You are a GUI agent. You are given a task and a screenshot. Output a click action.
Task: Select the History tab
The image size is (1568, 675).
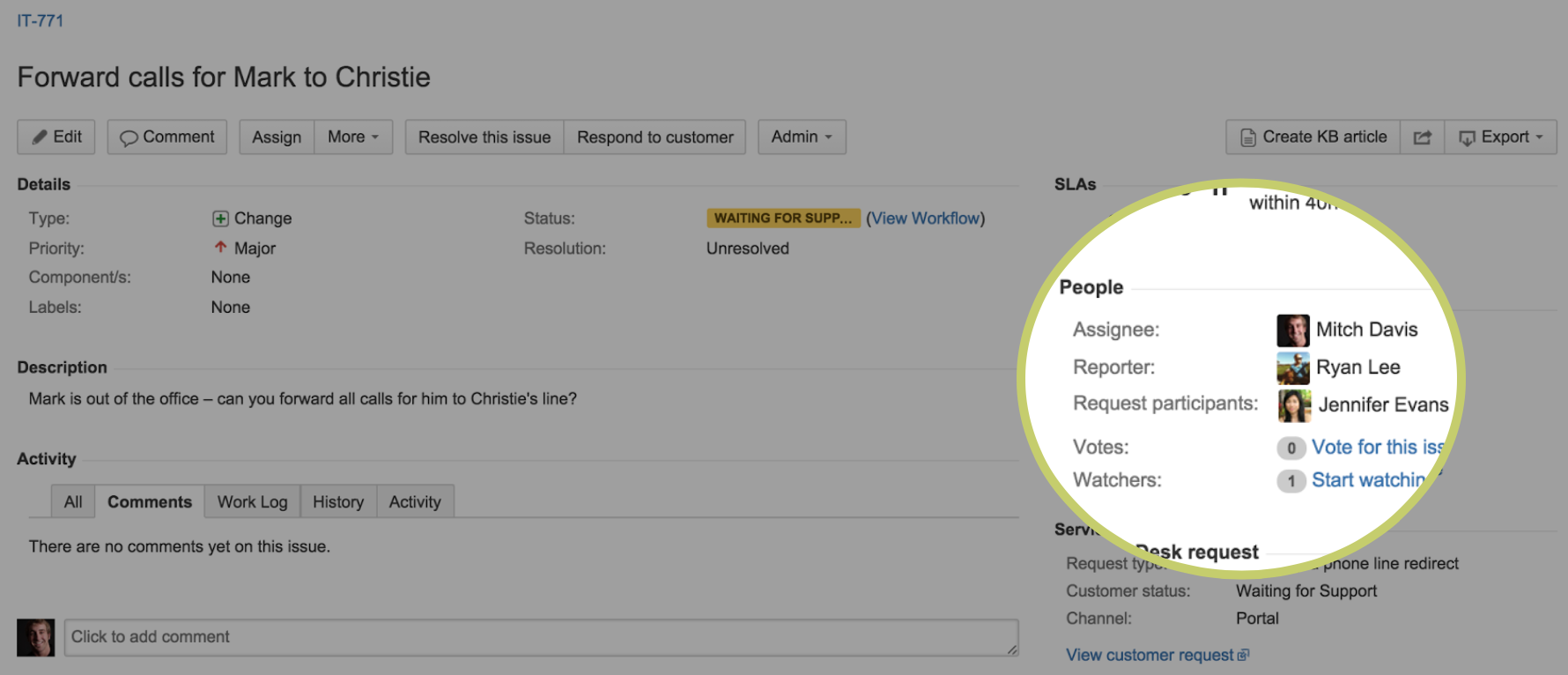(x=338, y=502)
